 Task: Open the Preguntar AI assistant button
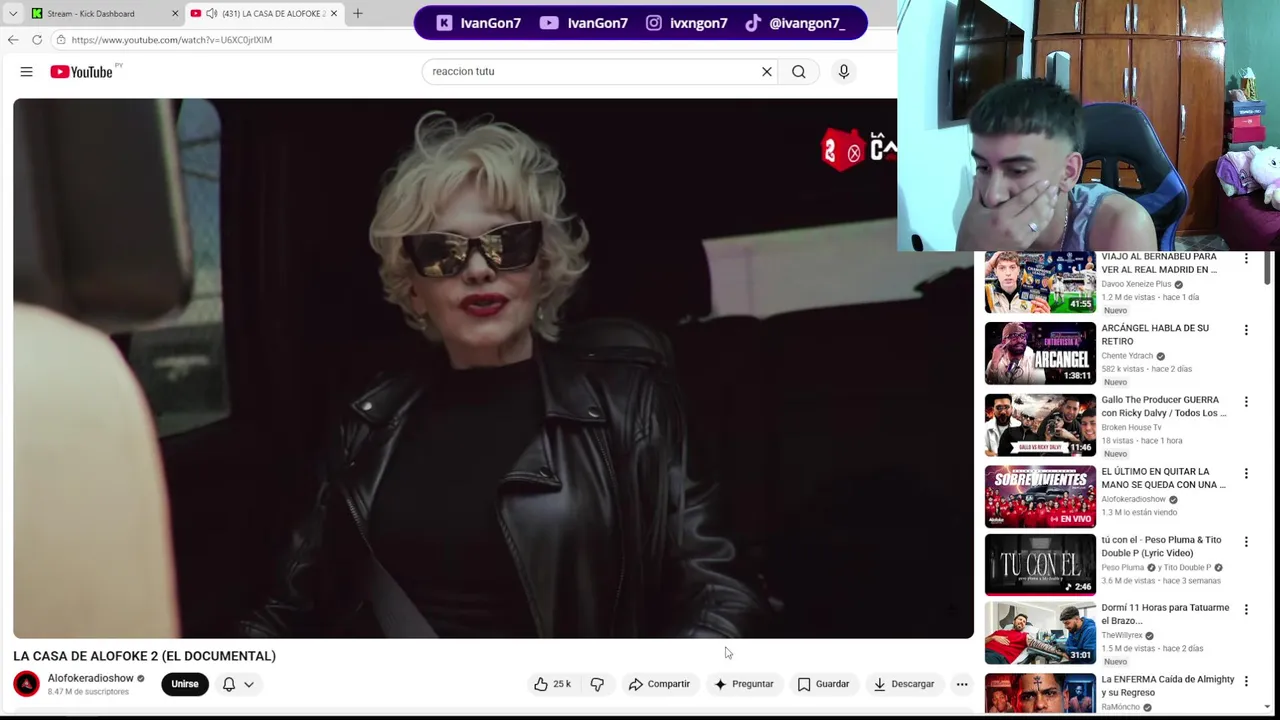click(743, 684)
